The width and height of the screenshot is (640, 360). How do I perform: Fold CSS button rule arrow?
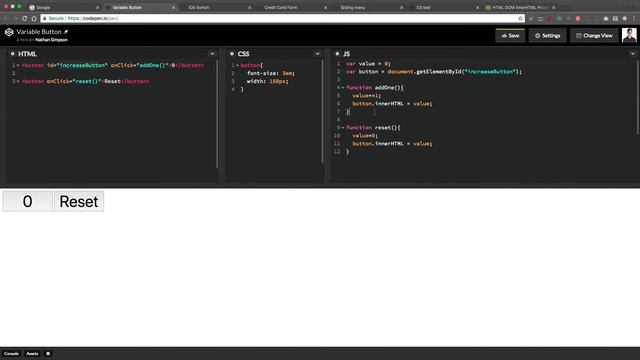click(238, 65)
